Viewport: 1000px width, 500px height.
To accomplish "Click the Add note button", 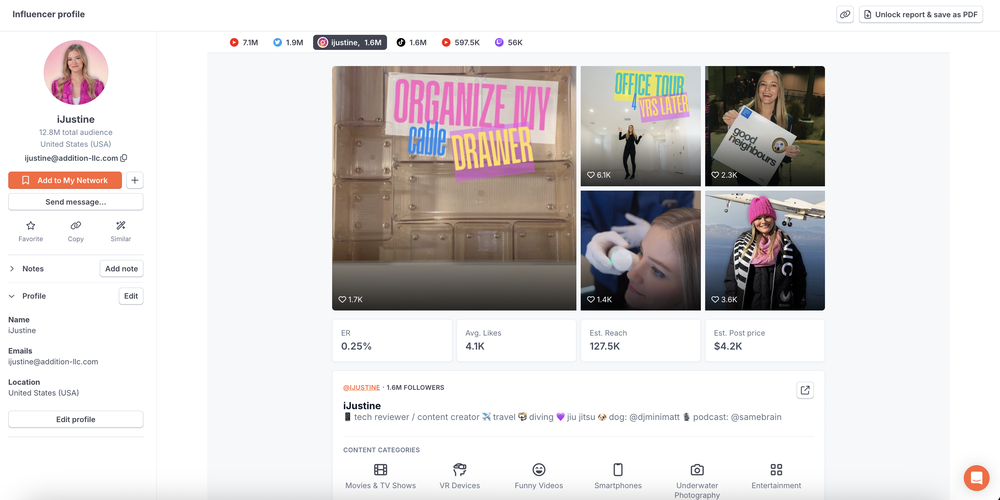I will click(121, 269).
